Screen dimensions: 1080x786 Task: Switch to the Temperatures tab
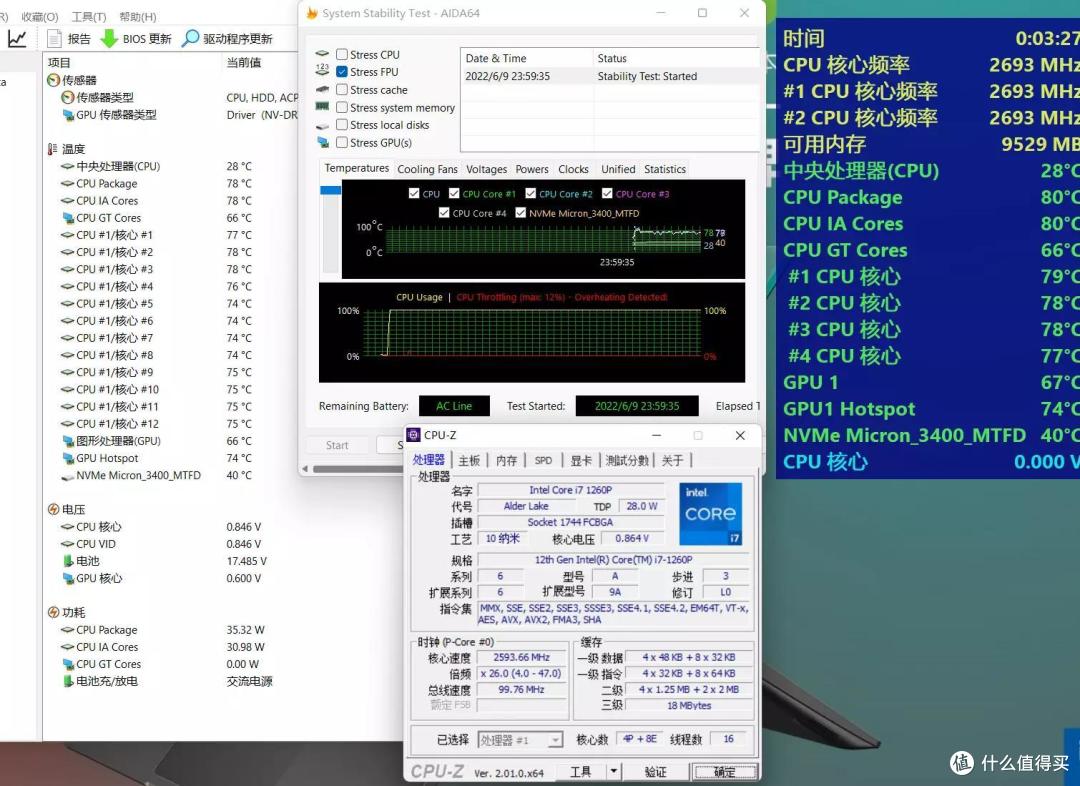(x=357, y=168)
